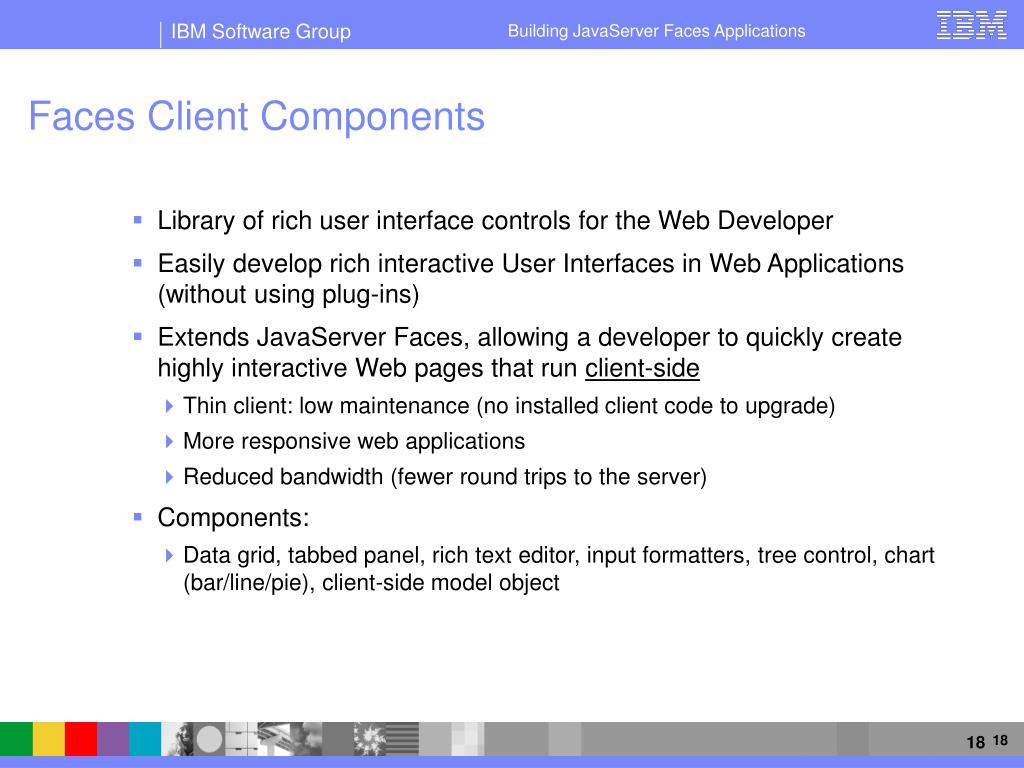Click the green square in footer strip
The image size is (1024, 768).
click(16, 739)
